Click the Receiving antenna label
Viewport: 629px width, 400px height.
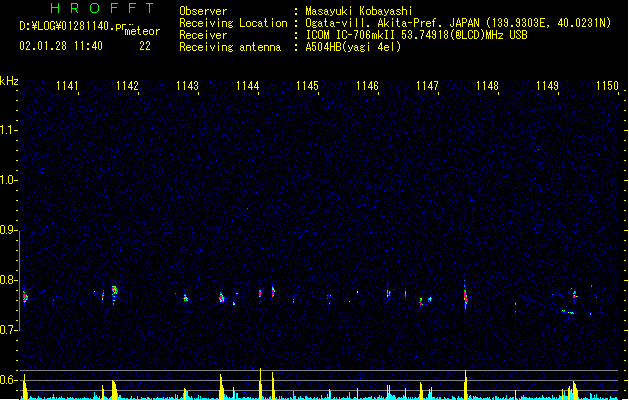(230, 47)
